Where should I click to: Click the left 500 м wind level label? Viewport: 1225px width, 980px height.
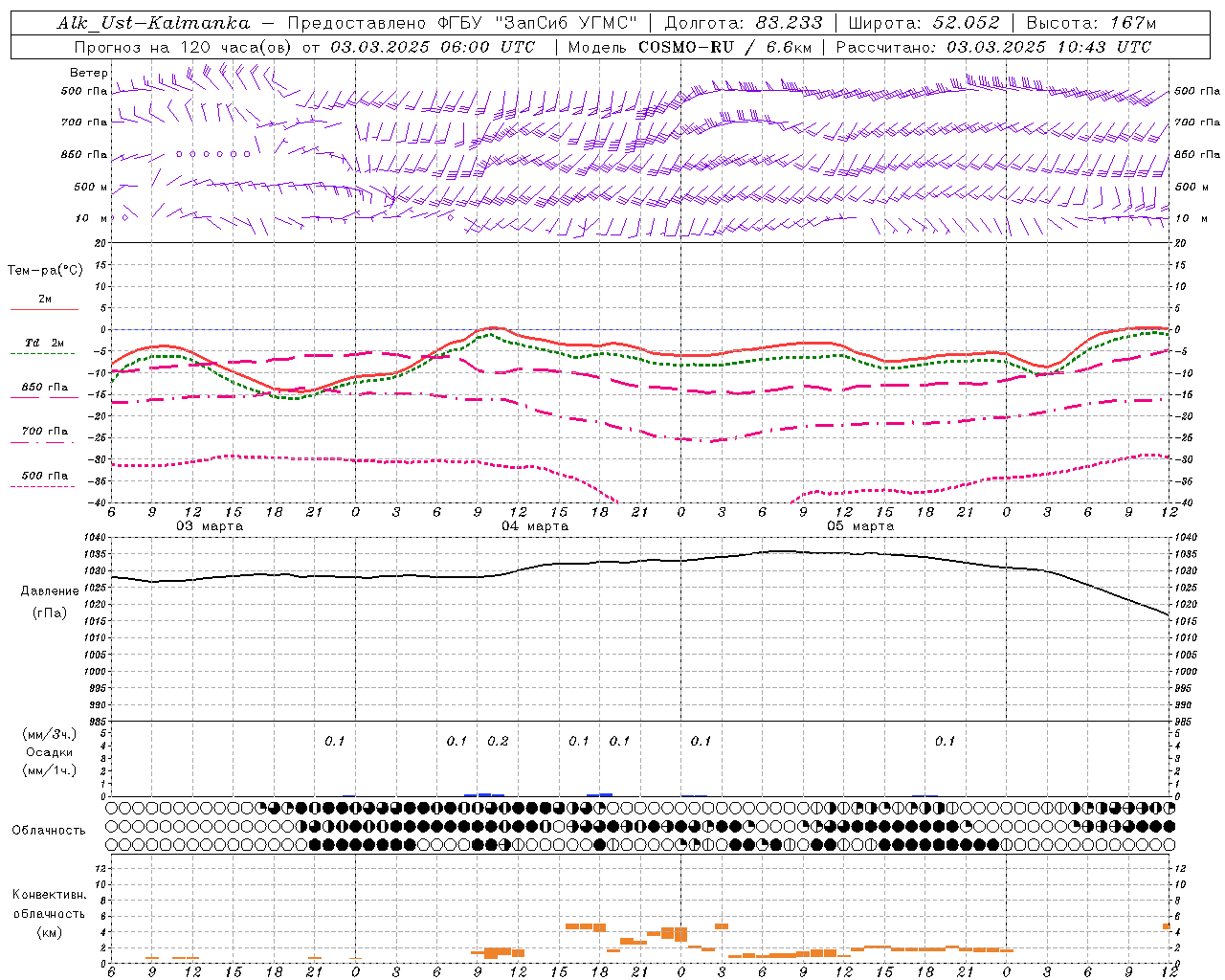point(91,187)
